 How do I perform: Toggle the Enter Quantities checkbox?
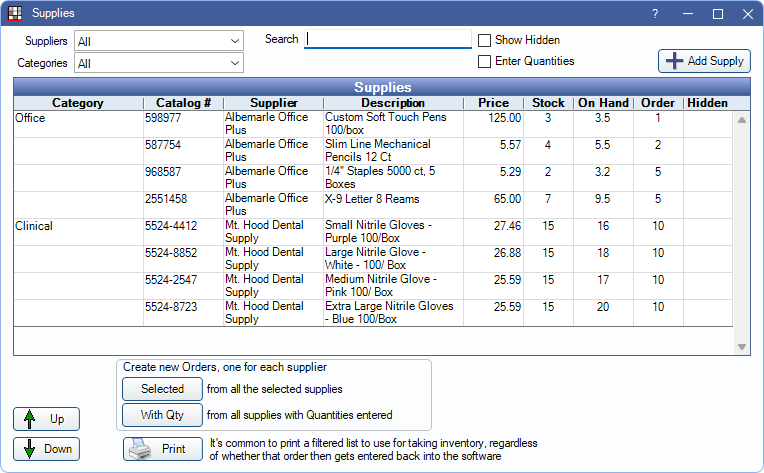485,61
